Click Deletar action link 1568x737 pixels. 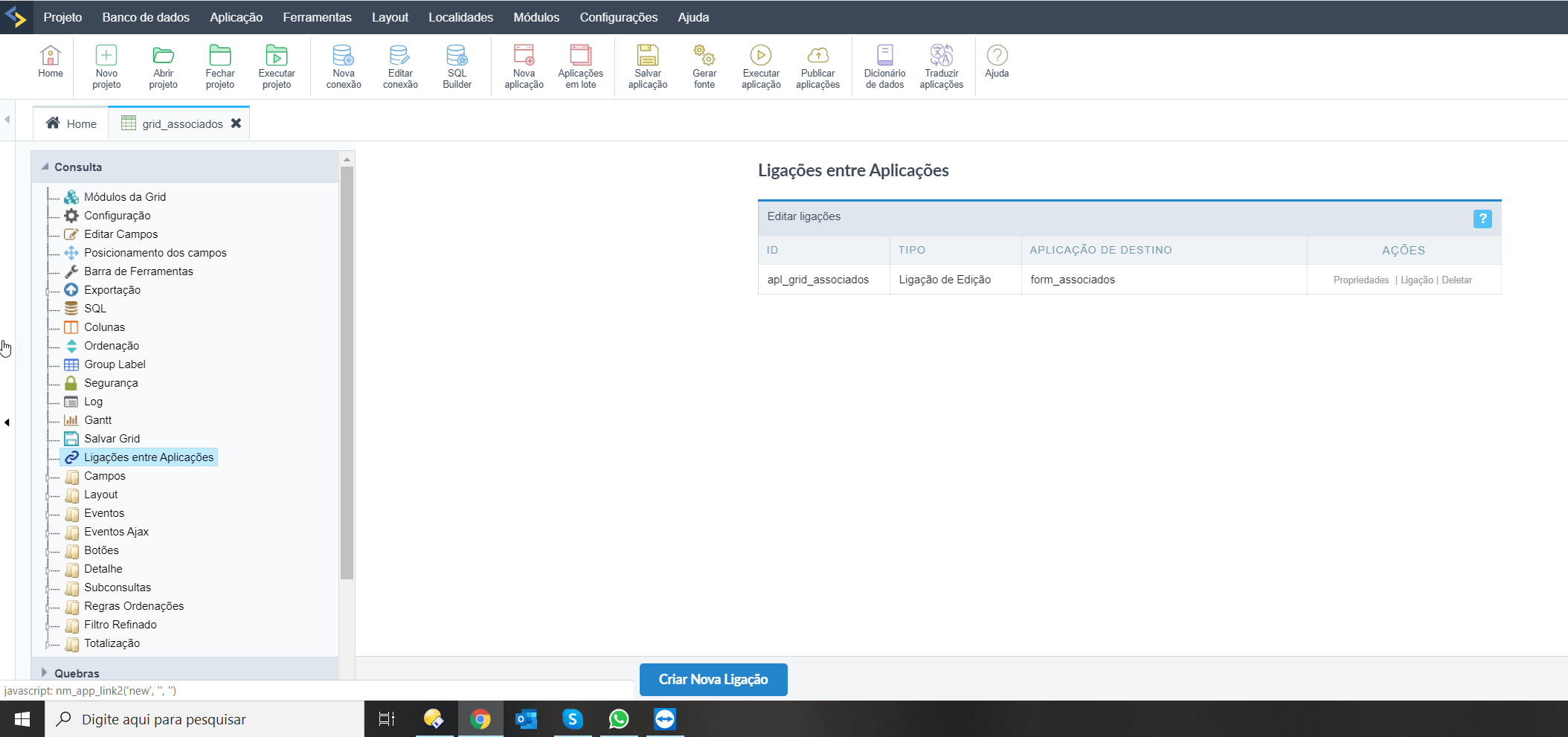pos(1456,280)
